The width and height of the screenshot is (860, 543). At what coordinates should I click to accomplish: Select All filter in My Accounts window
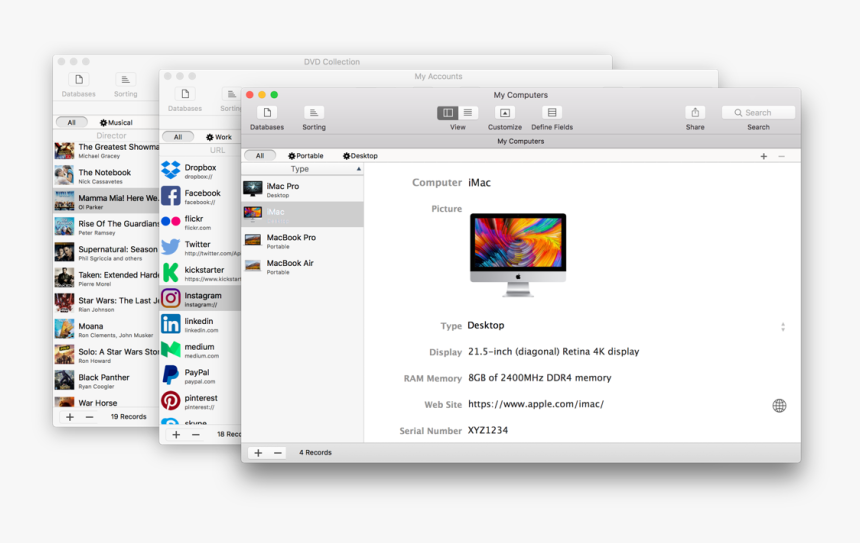178,137
